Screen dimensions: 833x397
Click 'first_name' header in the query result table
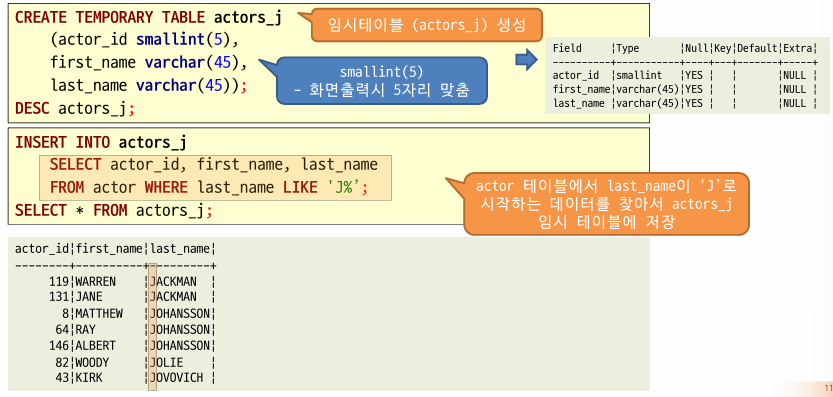point(109,249)
